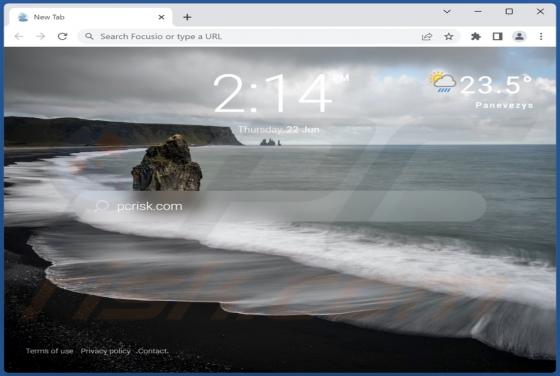The image size is (560, 376).
Task: Click the magnifier icon in page search
Action: 102,206
